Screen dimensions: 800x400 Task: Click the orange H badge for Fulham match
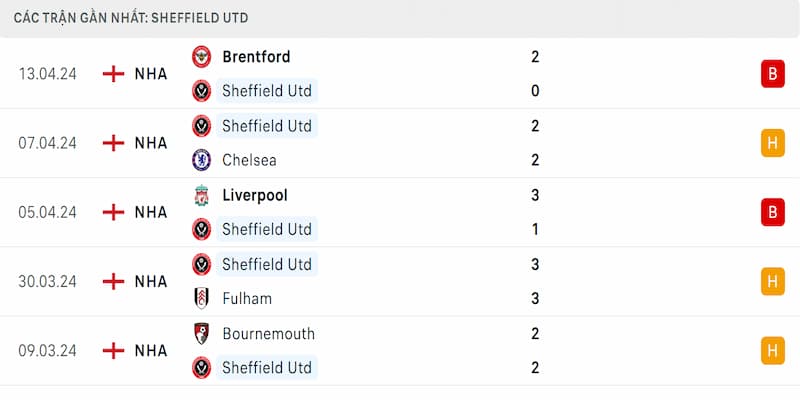[772, 281]
